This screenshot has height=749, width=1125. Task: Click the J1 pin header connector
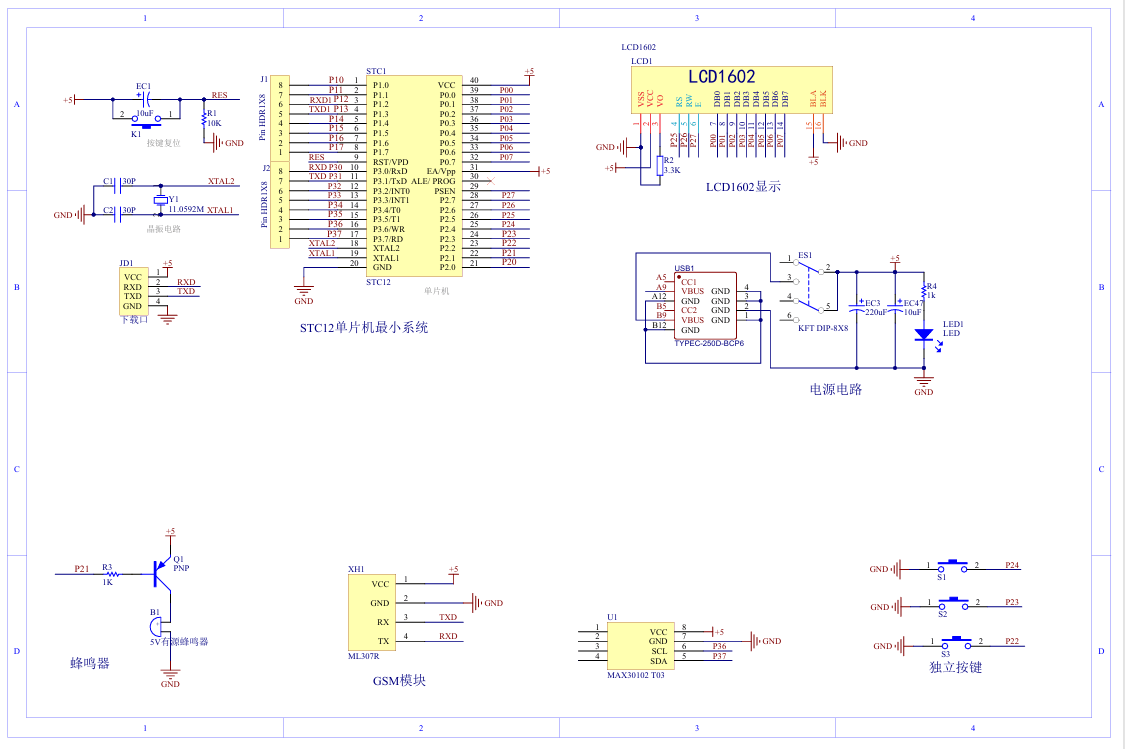pyautogui.click(x=281, y=118)
